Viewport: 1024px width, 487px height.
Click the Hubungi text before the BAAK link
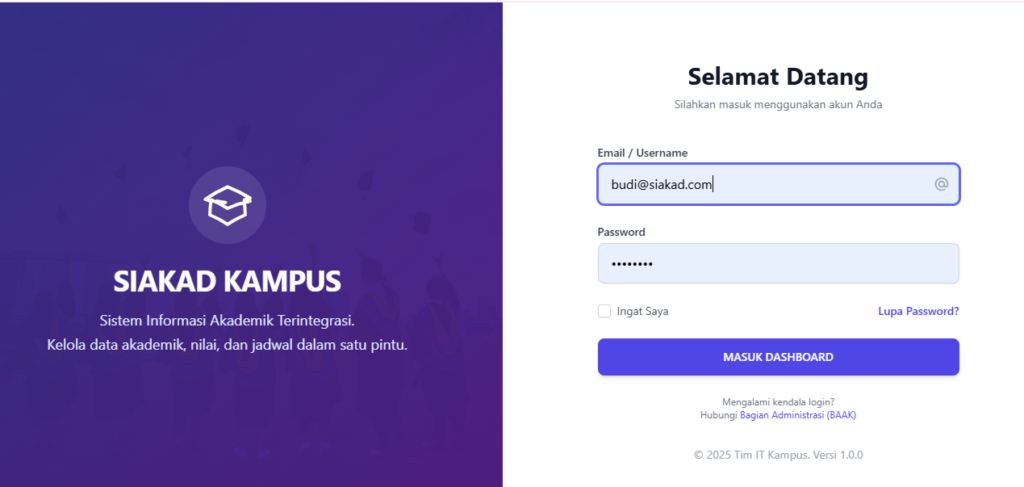pyautogui.click(x=719, y=414)
